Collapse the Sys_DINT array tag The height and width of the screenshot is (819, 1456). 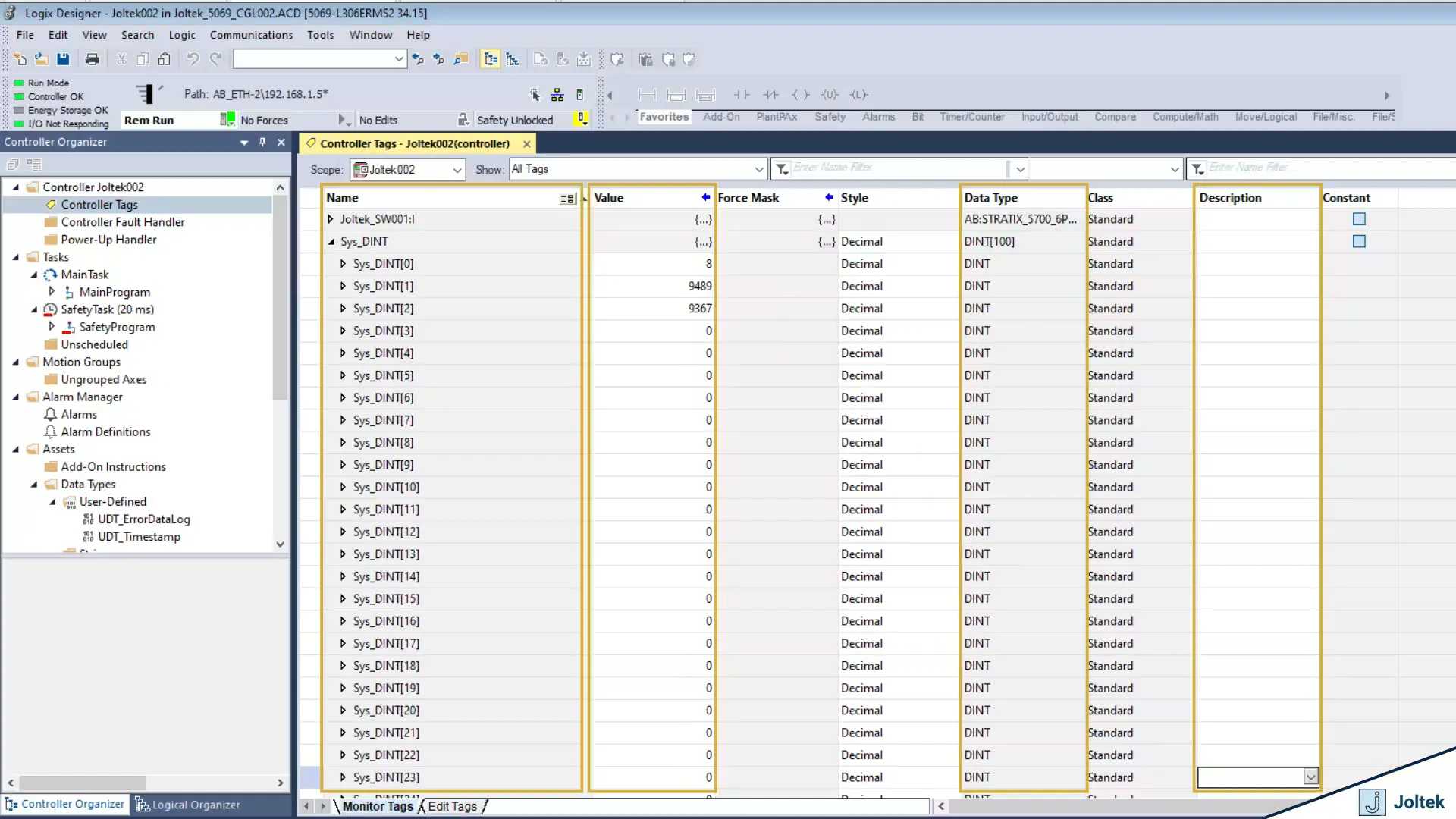[x=331, y=242]
